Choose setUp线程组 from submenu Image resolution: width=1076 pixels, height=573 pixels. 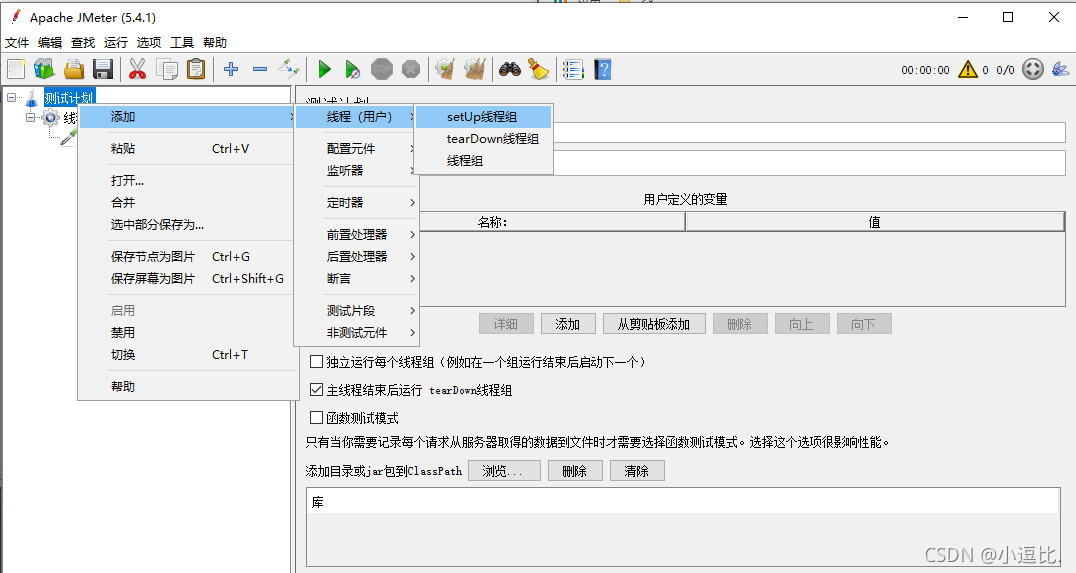click(x=484, y=117)
